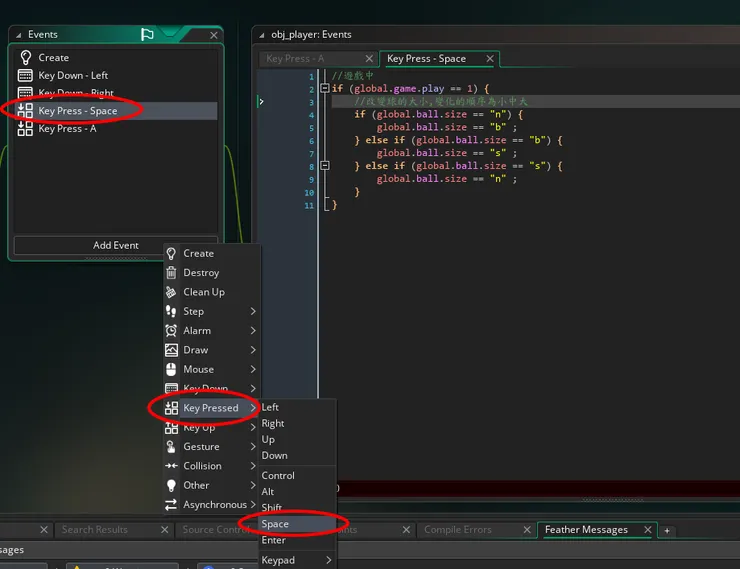This screenshot has height=569, width=740.
Task: Close the Compile Errors tab
Action: tap(527, 530)
